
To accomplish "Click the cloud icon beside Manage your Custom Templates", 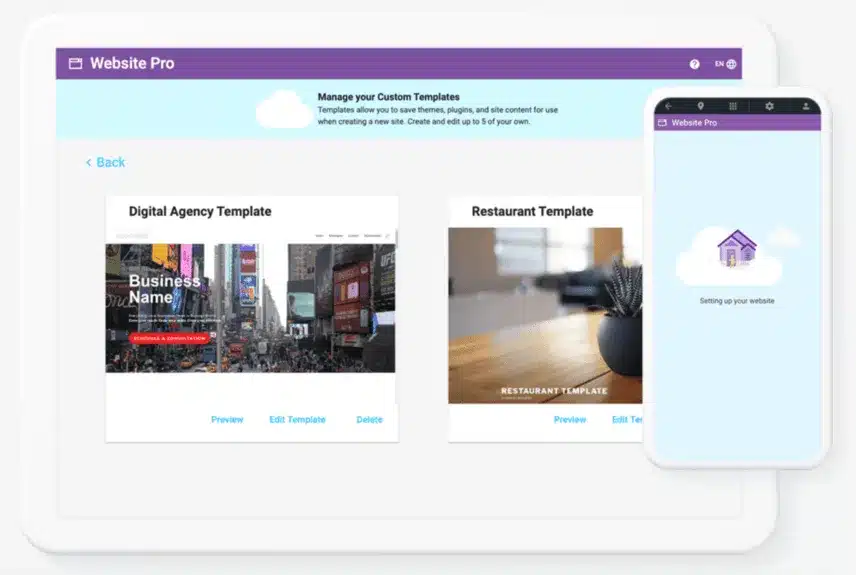I will (x=284, y=109).
